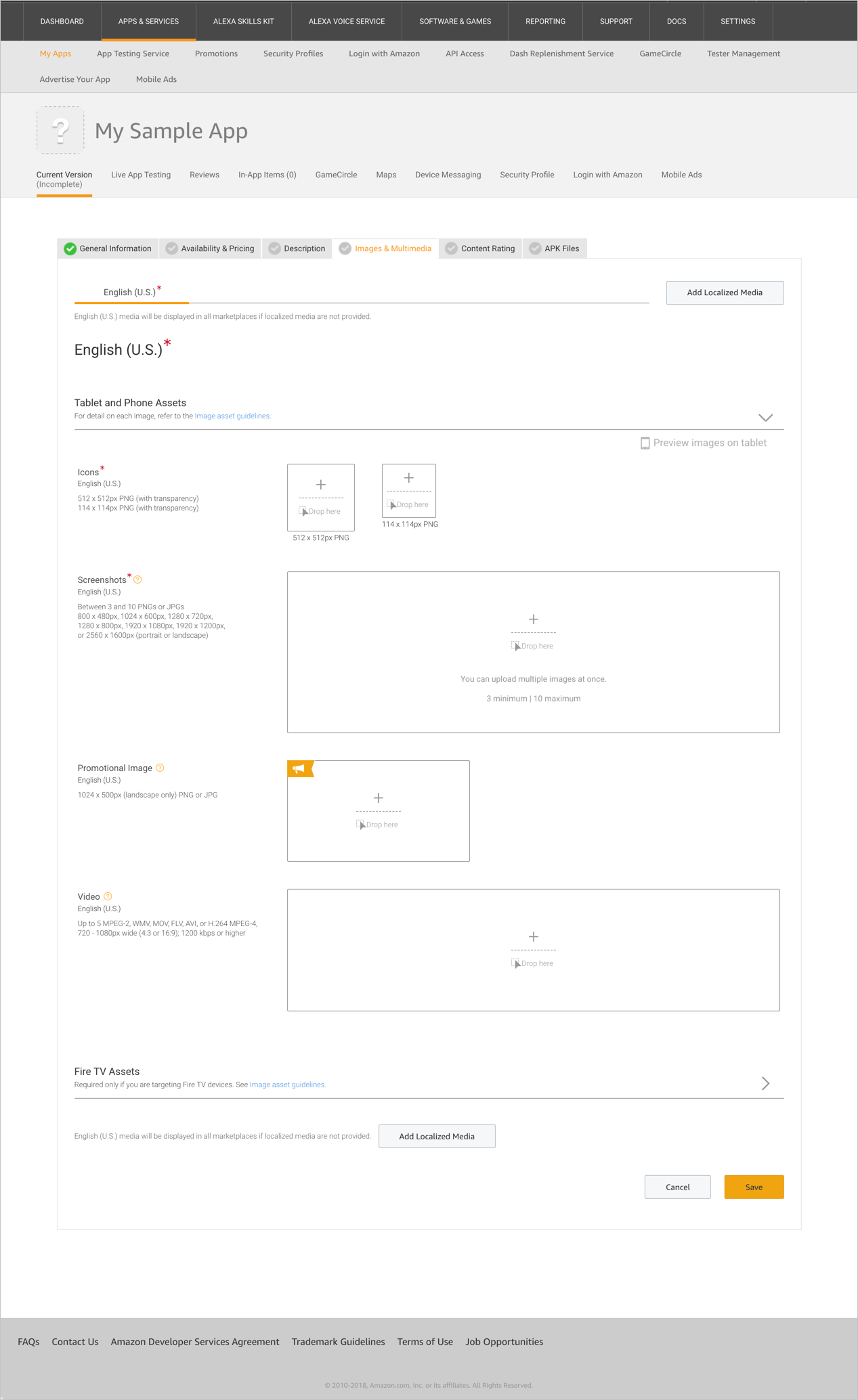Open the FAQs footer link
858x1400 pixels.
pos(28,1342)
